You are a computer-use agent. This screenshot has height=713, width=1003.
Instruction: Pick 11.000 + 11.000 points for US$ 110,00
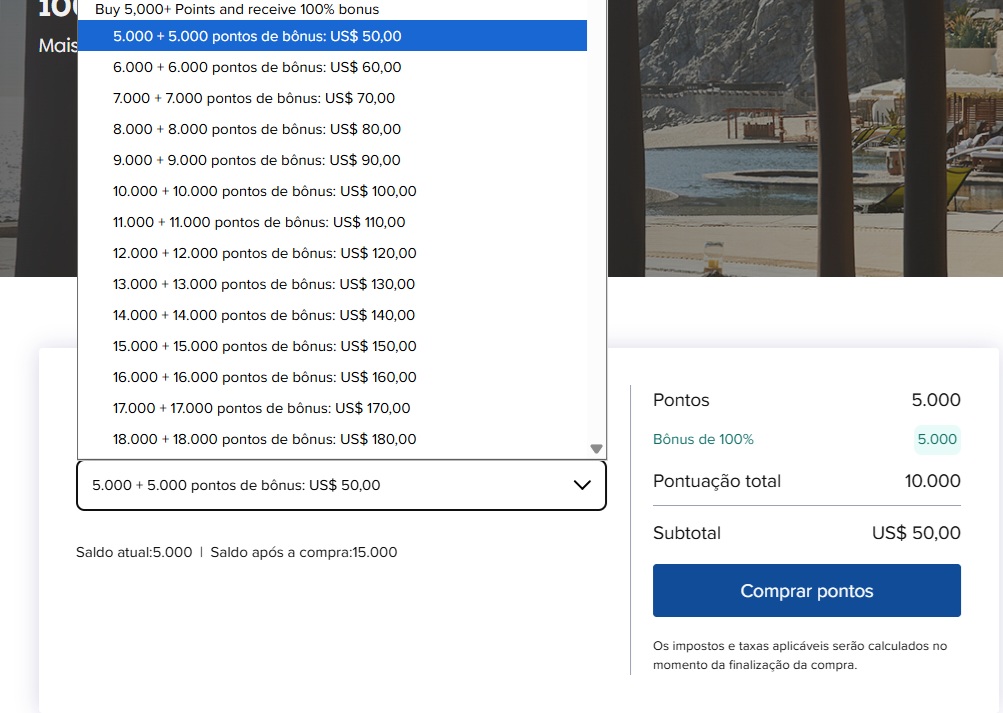[259, 222]
